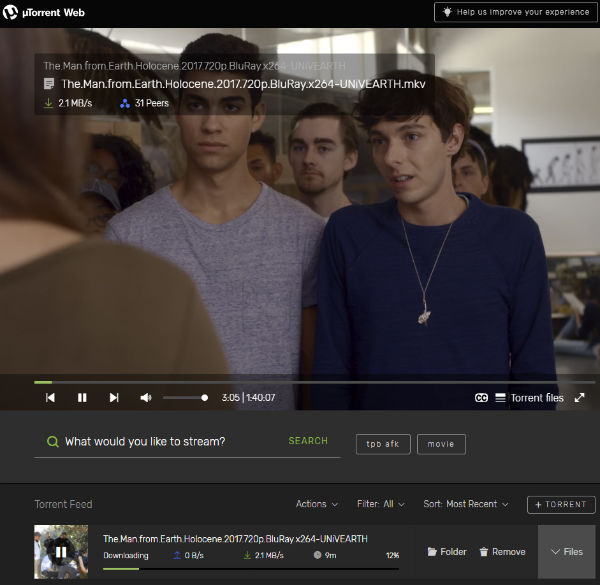The height and width of the screenshot is (585, 600).
Task: Mute the speaker volume icon
Action: tap(146, 398)
